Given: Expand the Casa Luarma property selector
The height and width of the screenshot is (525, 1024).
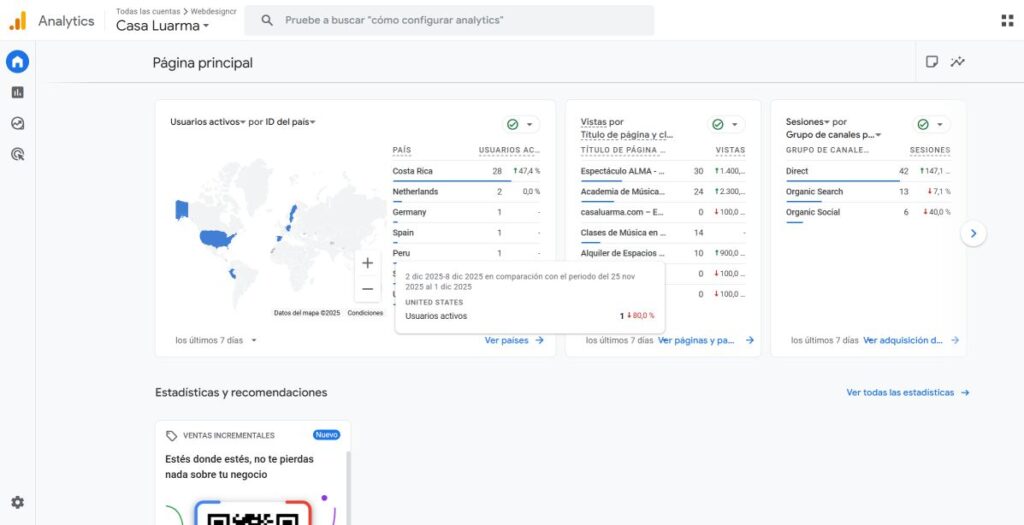Looking at the screenshot, I should coord(163,26).
